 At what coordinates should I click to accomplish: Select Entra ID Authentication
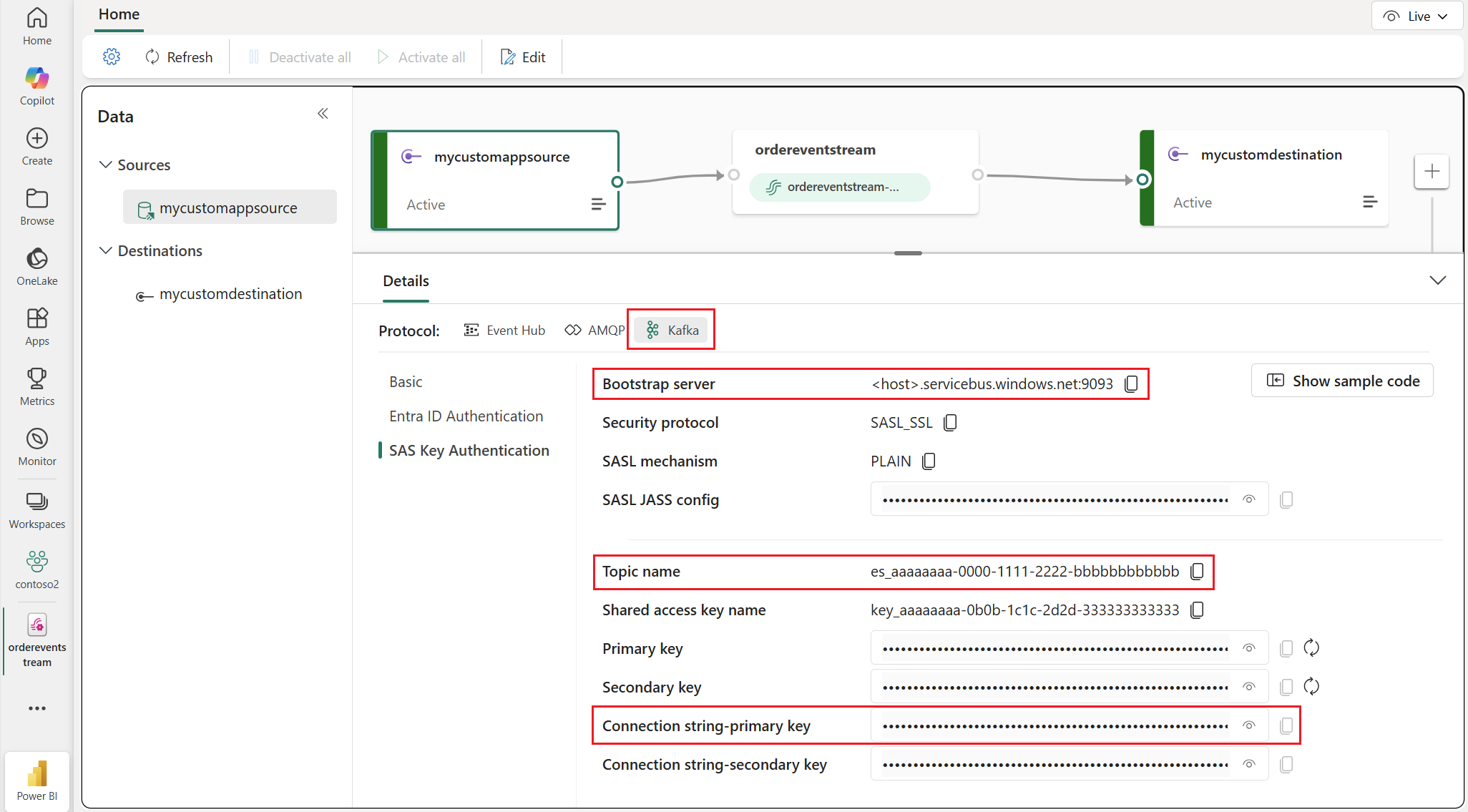pos(466,416)
